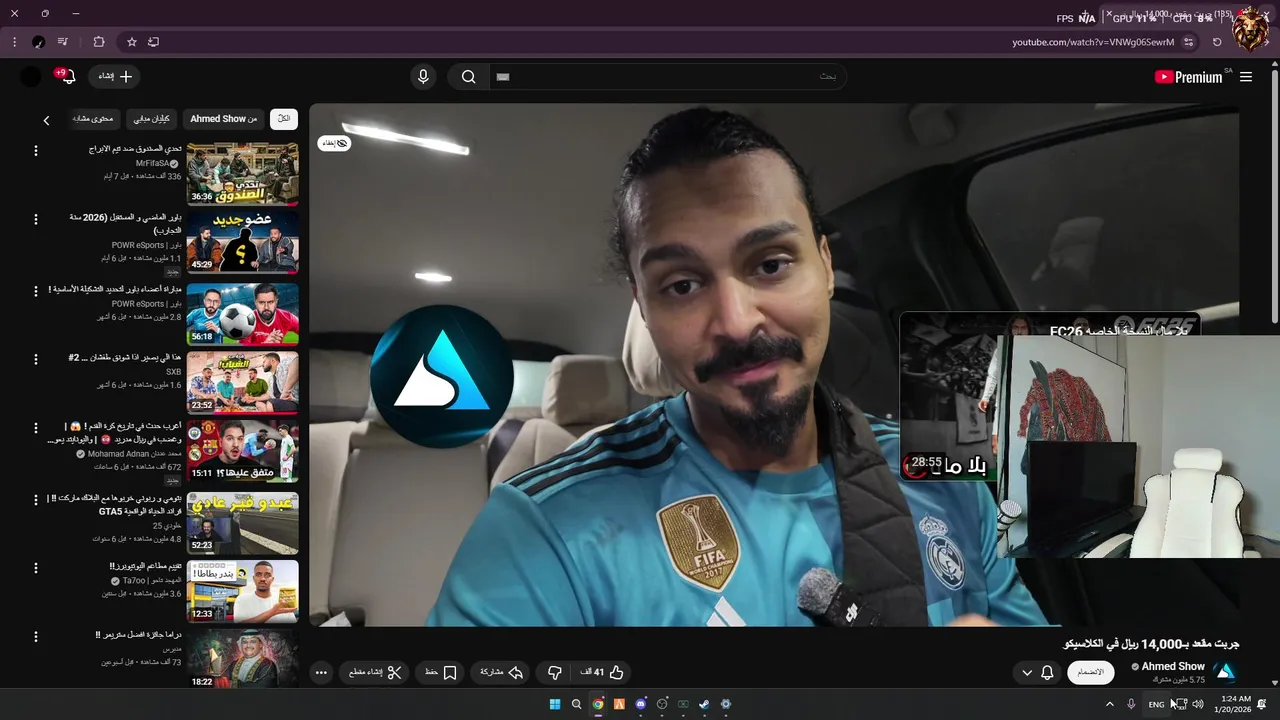The image size is (1280, 720).
Task: Open the Chrome extensions puzzle icon
Action: coord(98,42)
